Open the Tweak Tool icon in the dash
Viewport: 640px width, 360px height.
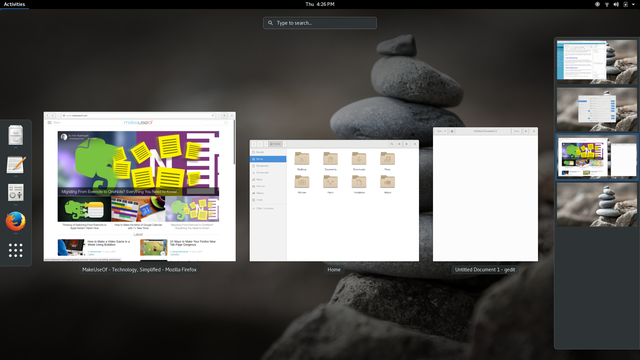pyautogui.click(x=16, y=192)
